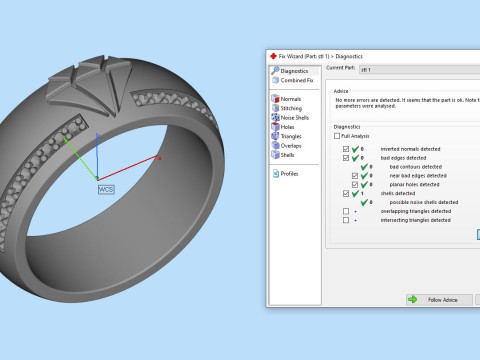Toggle near bad edges detected checkbox
Viewport: 480px width, 360px height.
[x=355, y=176]
